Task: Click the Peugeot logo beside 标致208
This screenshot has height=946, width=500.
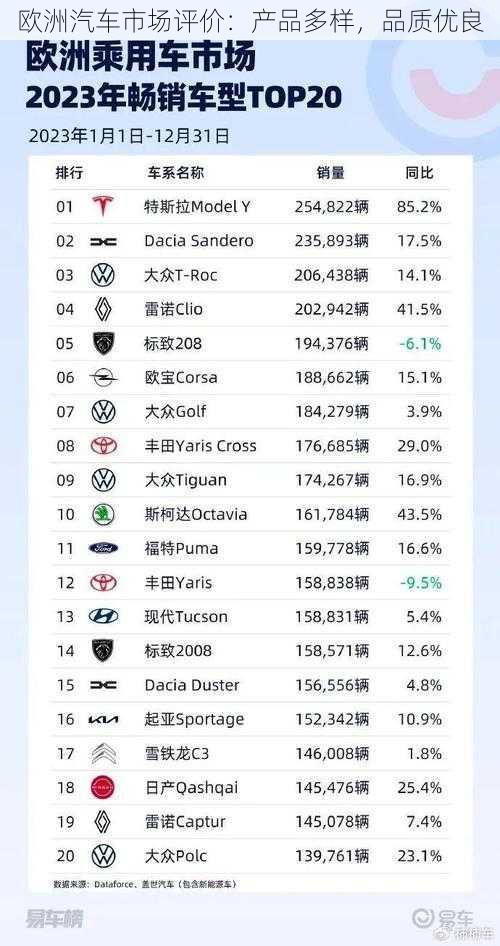Action: pyautogui.click(x=103, y=343)
